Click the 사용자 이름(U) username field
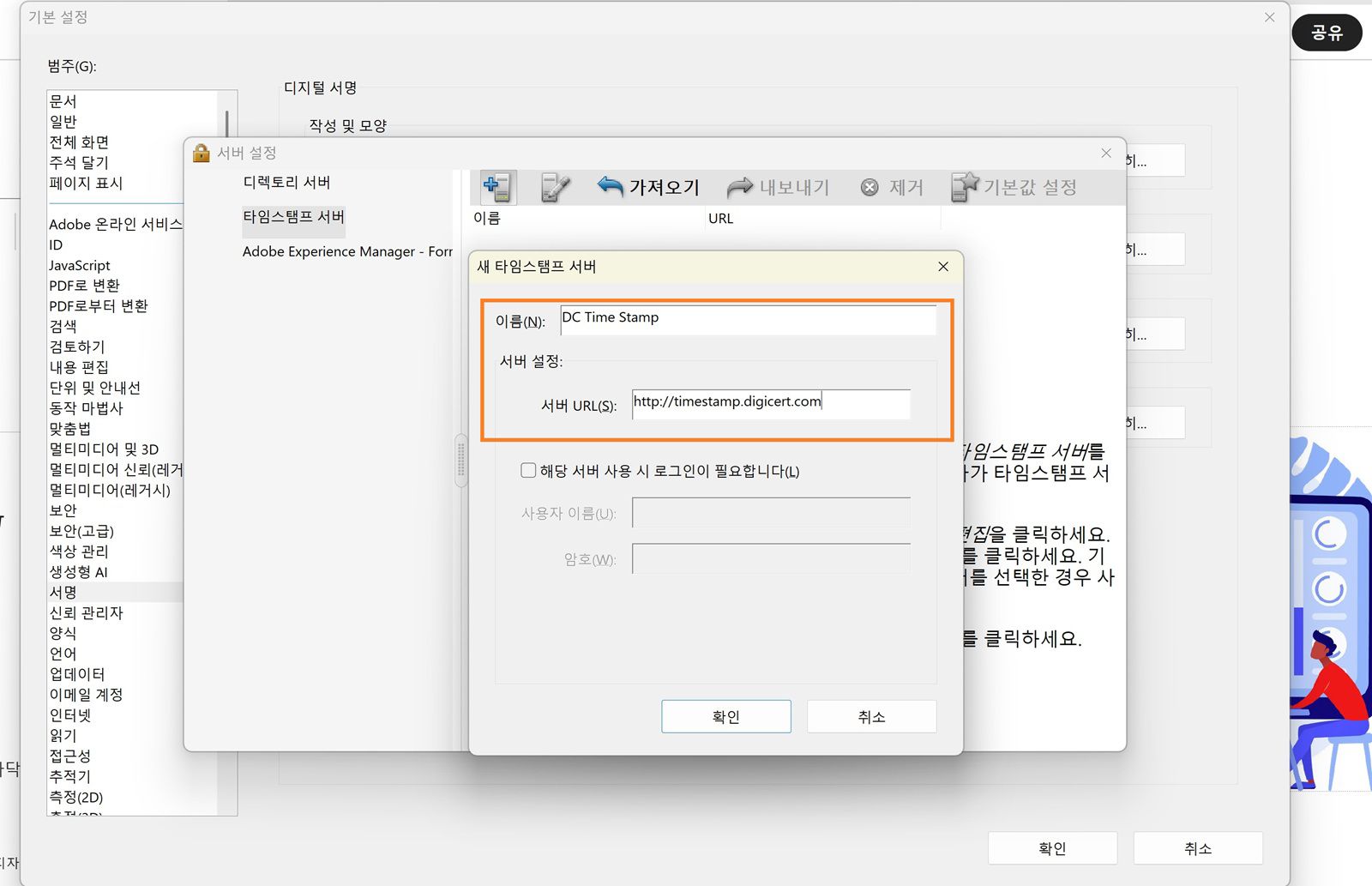Screen dimensions: 1372x886 (x=771, y=513)
